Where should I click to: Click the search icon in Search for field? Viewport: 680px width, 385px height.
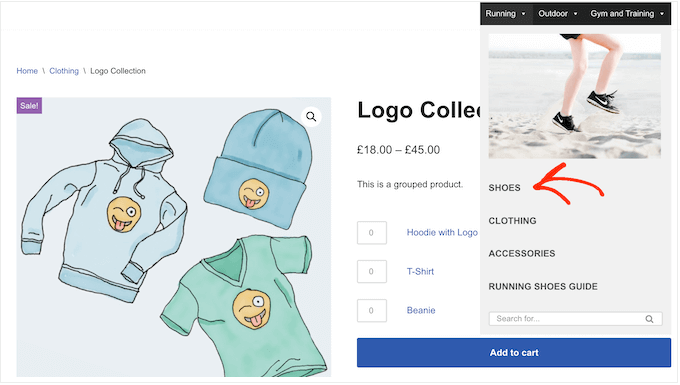pyautogui.click(x=649, y=319)
